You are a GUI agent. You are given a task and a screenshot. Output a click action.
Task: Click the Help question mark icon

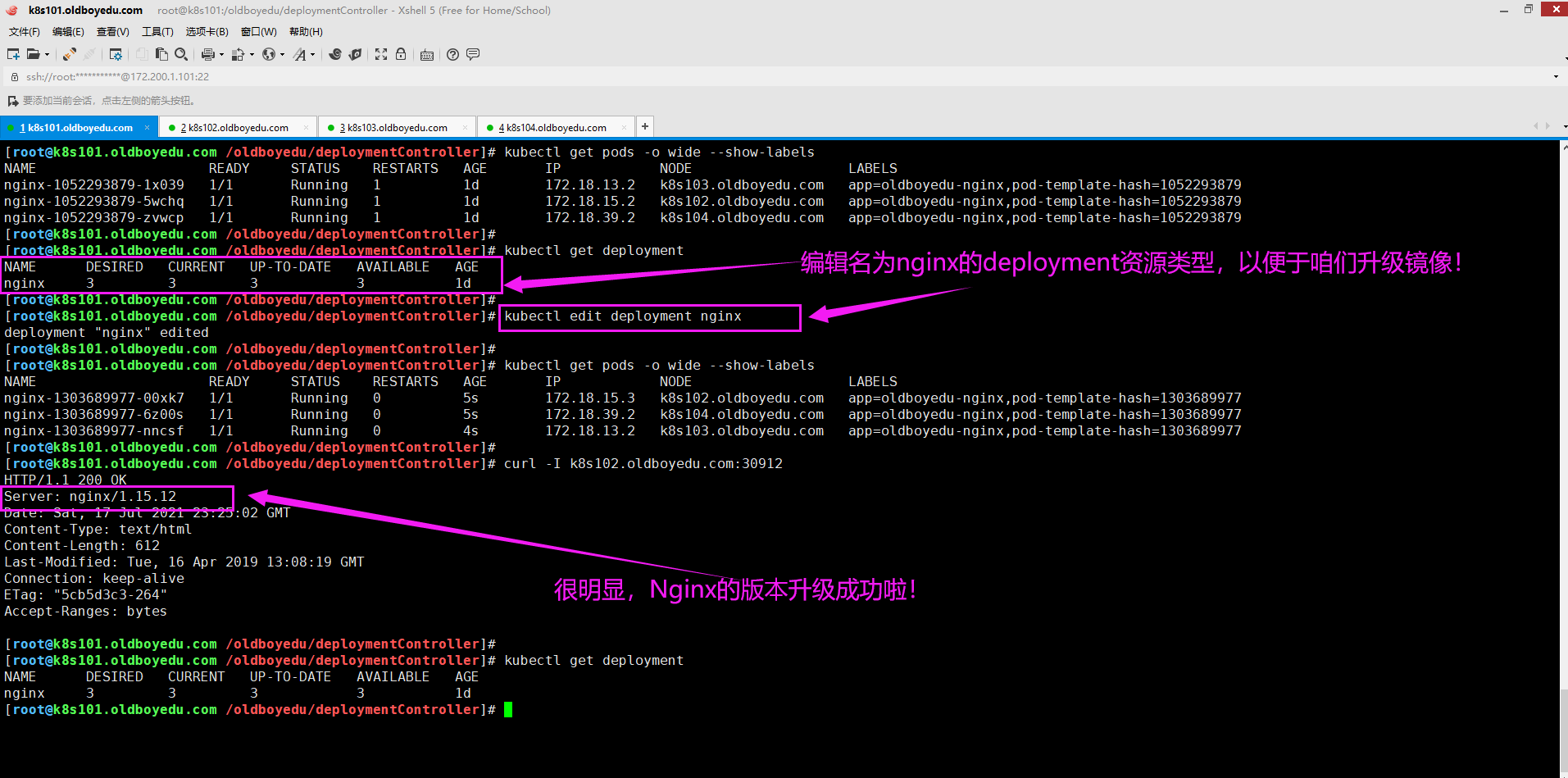452,54
